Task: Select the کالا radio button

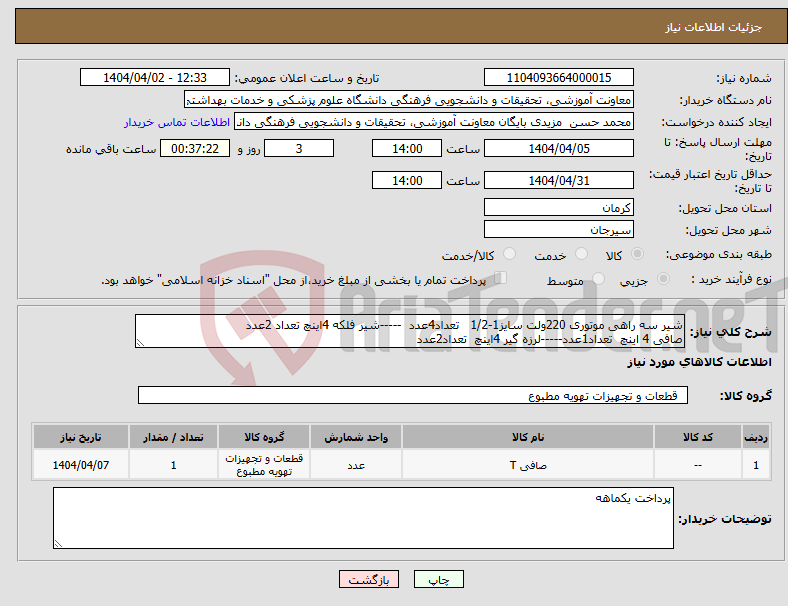Action: 637,254
